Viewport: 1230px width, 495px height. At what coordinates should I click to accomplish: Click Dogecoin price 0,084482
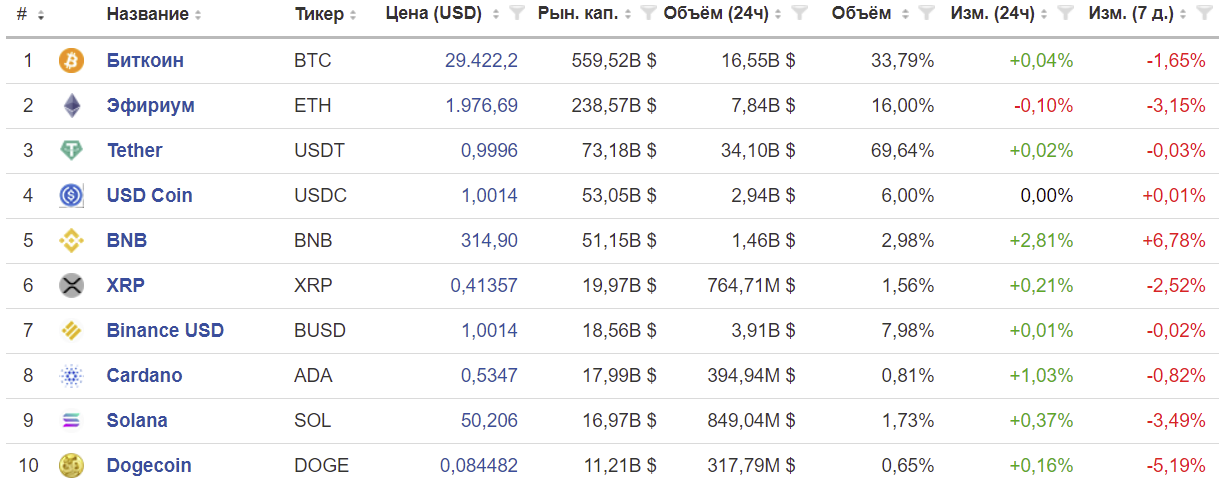point(479,466)
